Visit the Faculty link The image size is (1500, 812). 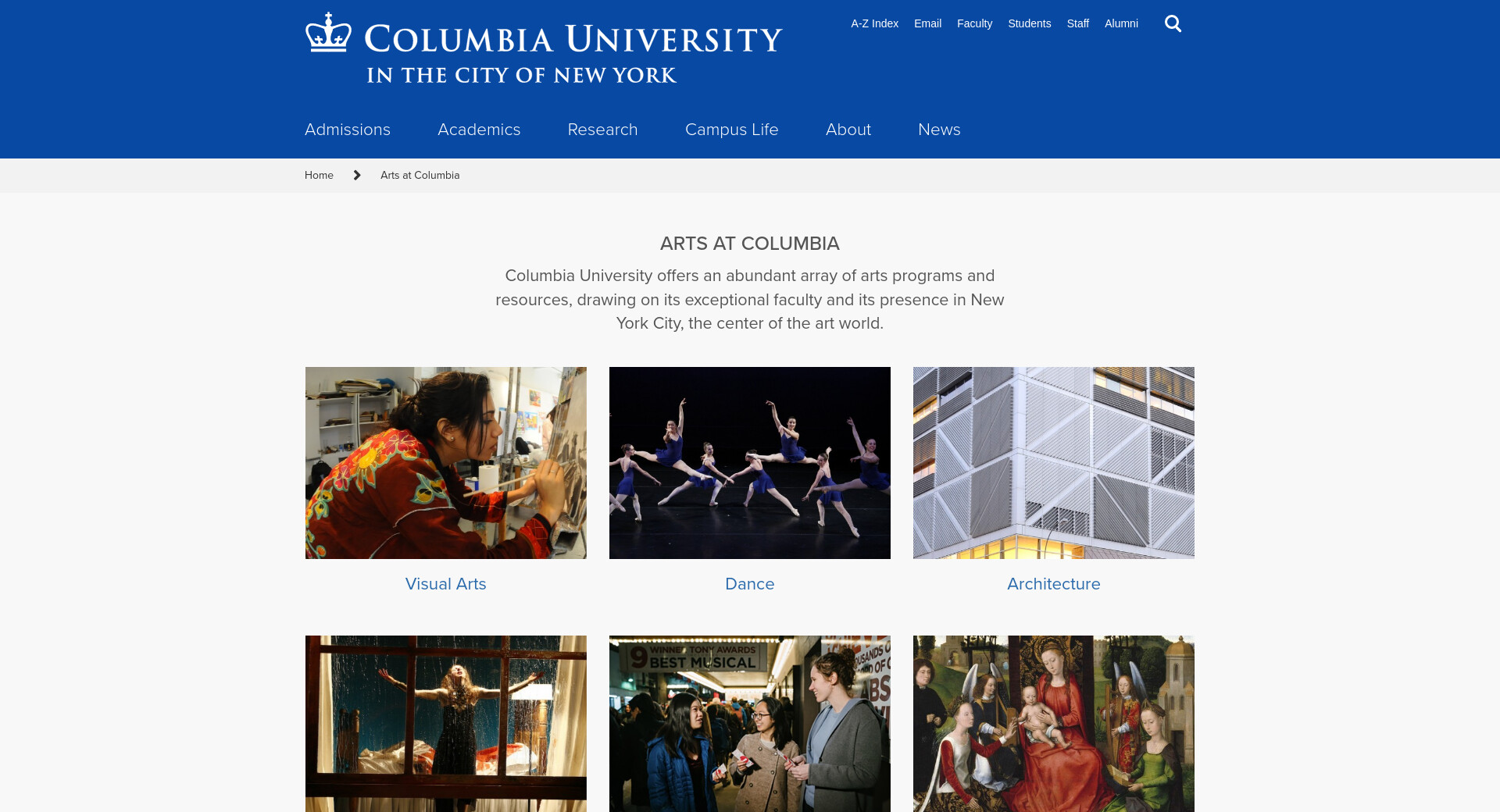pos(974,23)
